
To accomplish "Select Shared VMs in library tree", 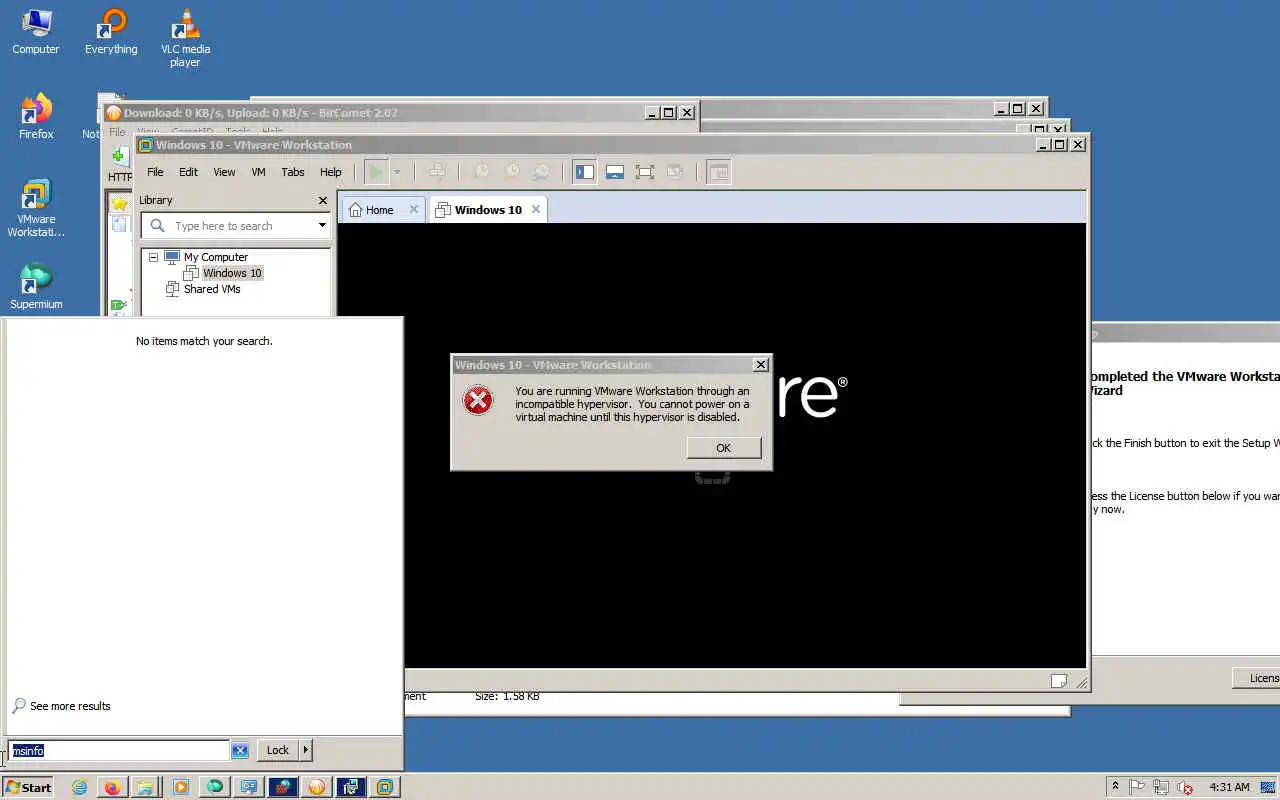I will (212, 289).
